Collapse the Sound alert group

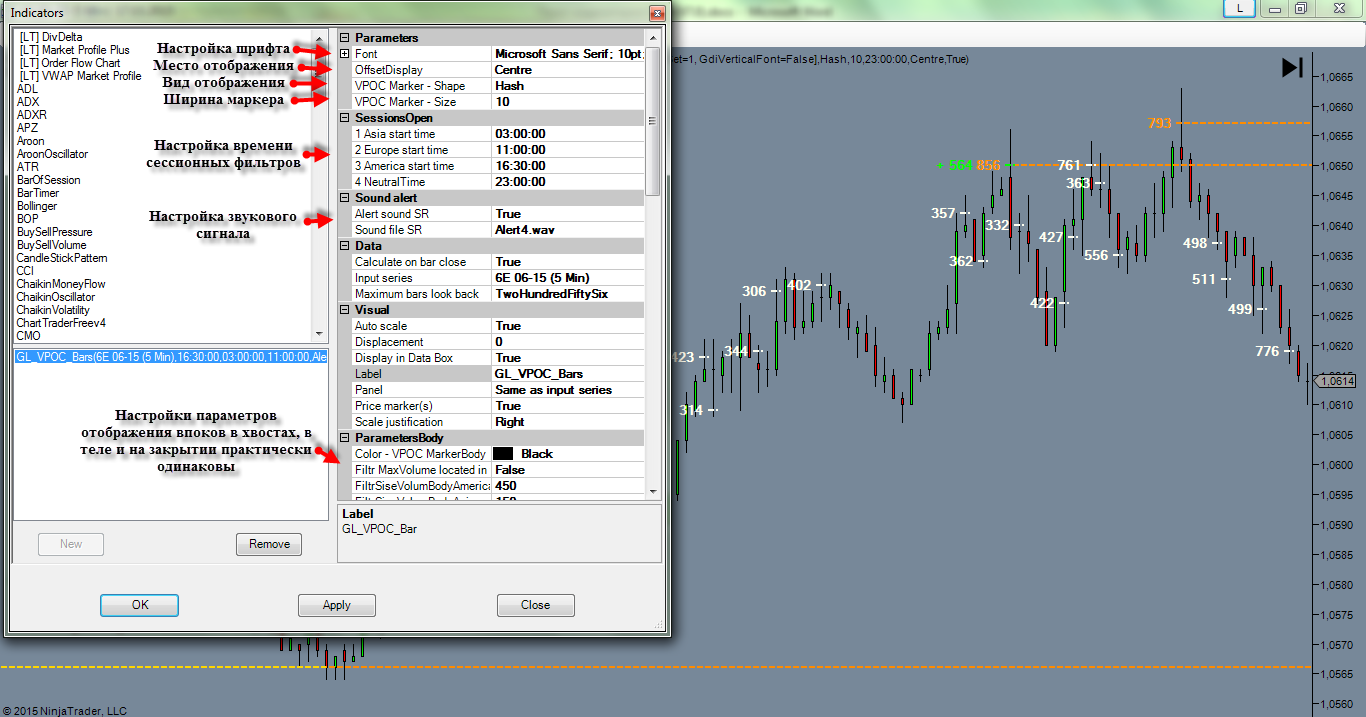345,198
